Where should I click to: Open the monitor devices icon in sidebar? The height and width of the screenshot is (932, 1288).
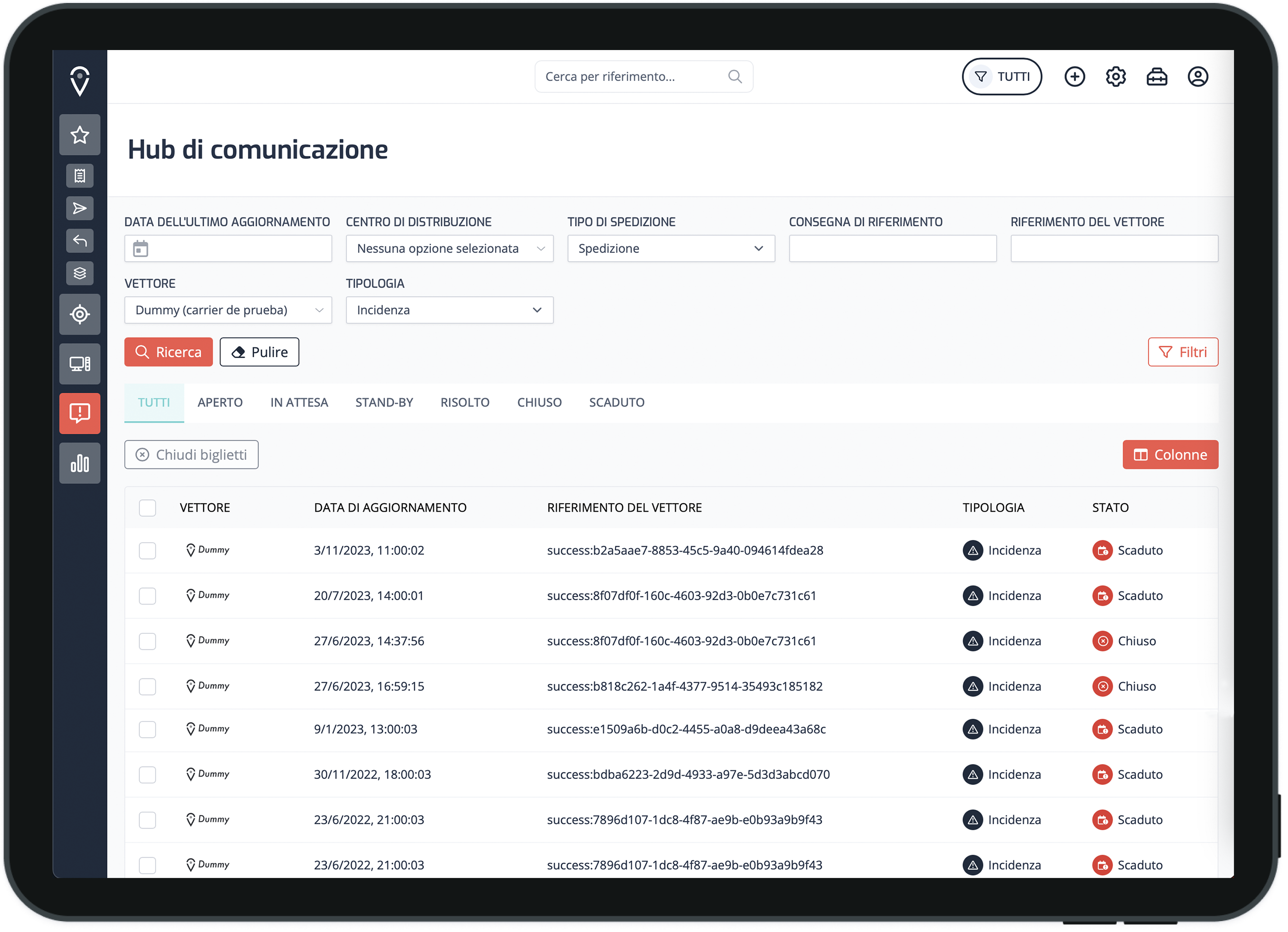80,364
